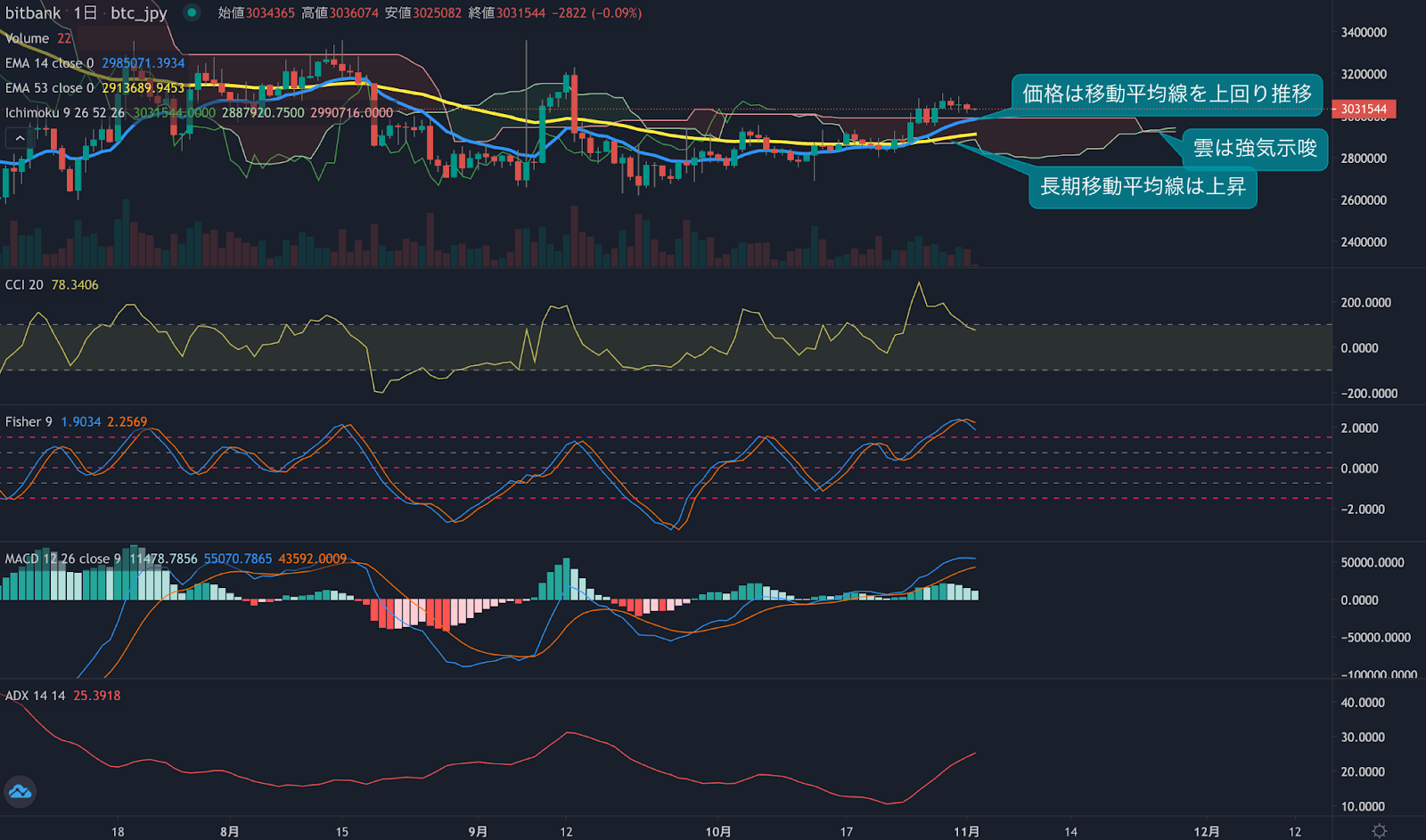The height and width of the screenshot is (840, 1426).
Task: Change the 1日 interval label
Action: (x=86, y=12)
